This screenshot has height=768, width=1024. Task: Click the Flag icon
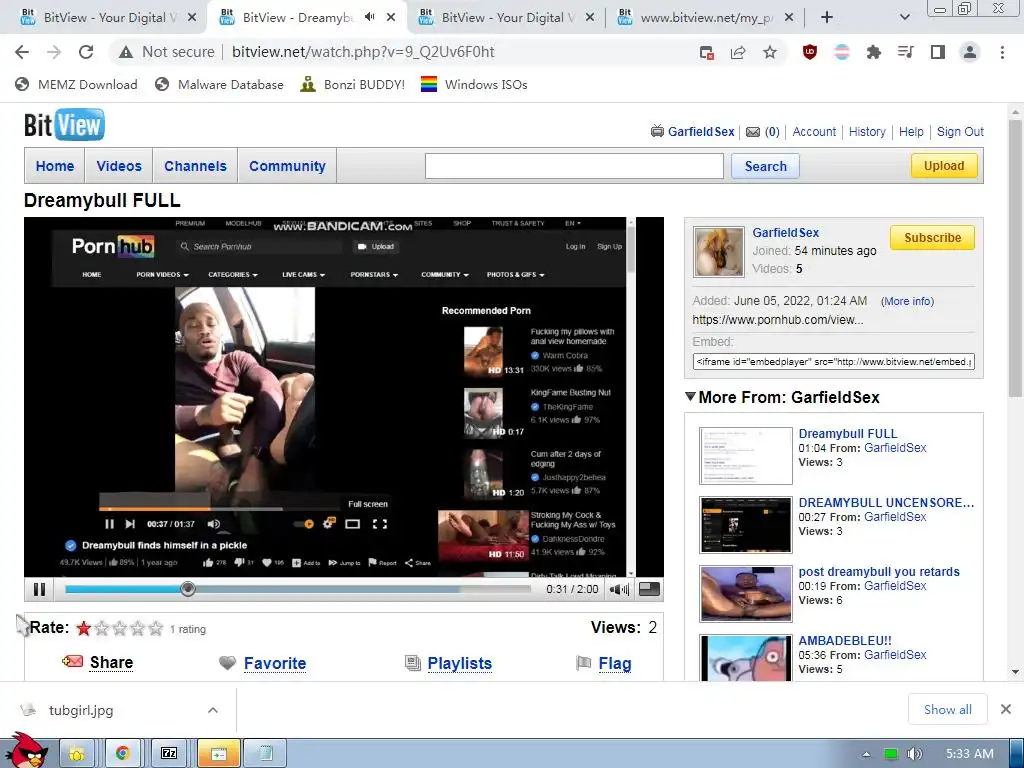583,663
